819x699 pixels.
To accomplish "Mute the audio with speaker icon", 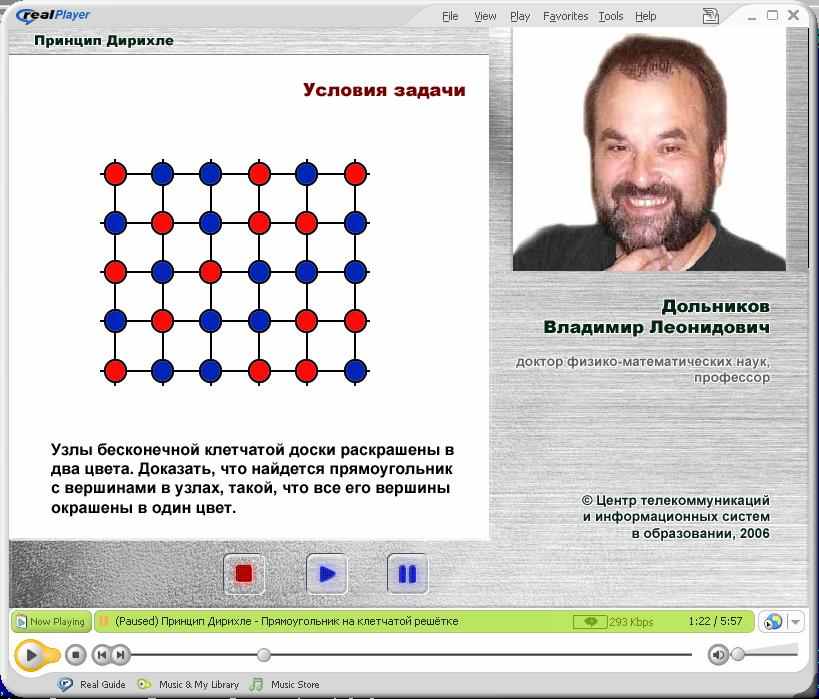I will [x=718, y=655].
